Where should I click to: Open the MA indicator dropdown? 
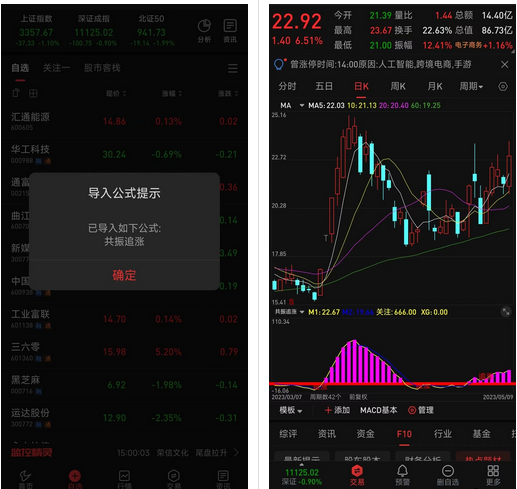tap(302, 106)
